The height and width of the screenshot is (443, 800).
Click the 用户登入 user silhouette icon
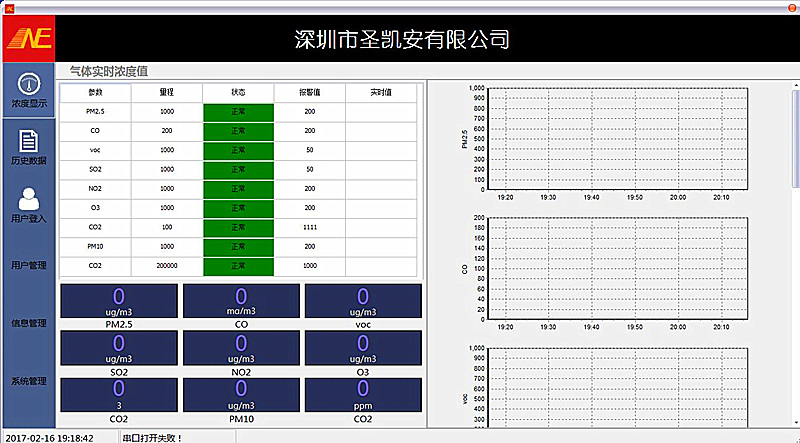point(28,197)
